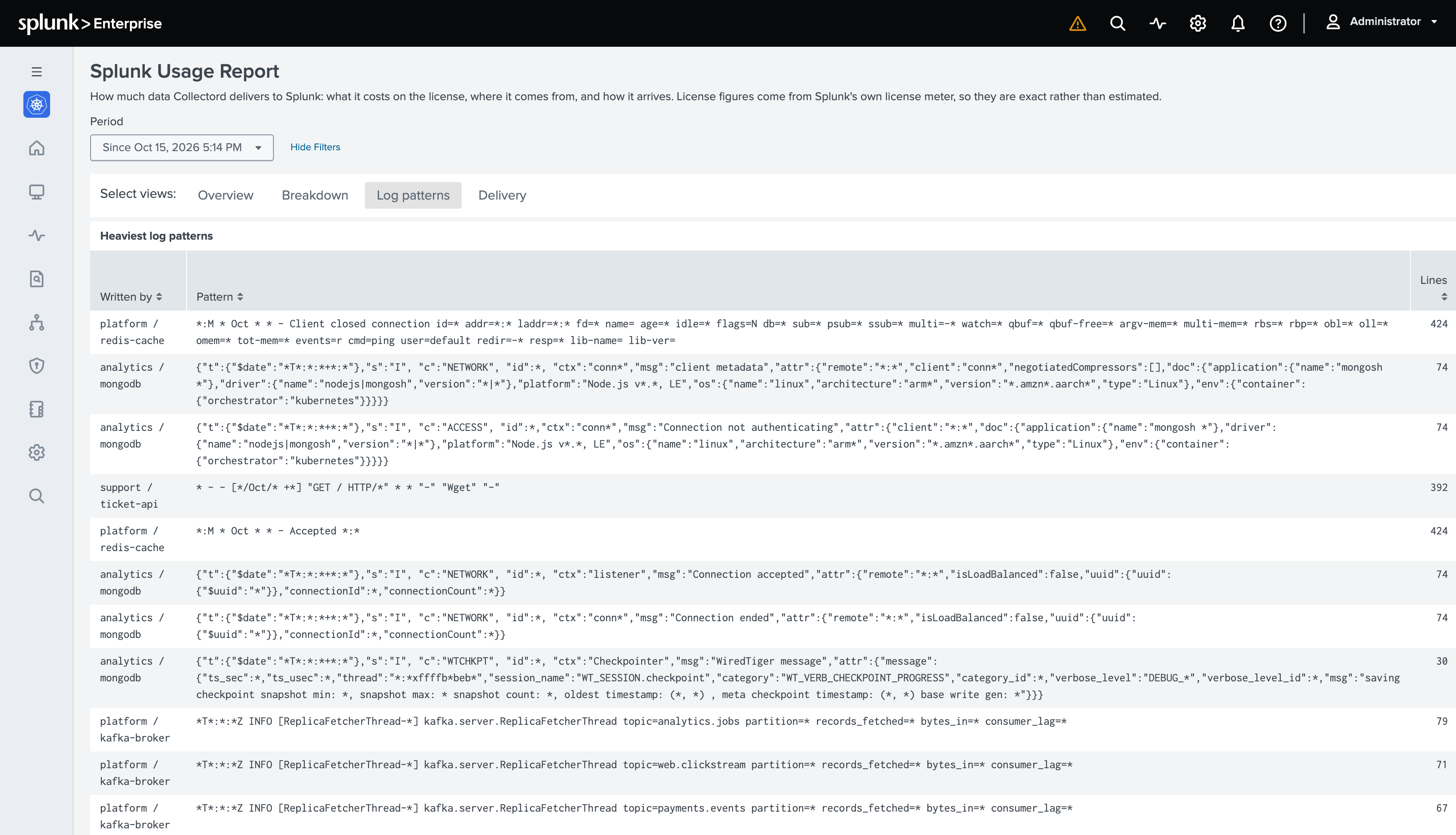Go to the Home sidebar icon
The image size is (1456, 835).
(37, 148)
